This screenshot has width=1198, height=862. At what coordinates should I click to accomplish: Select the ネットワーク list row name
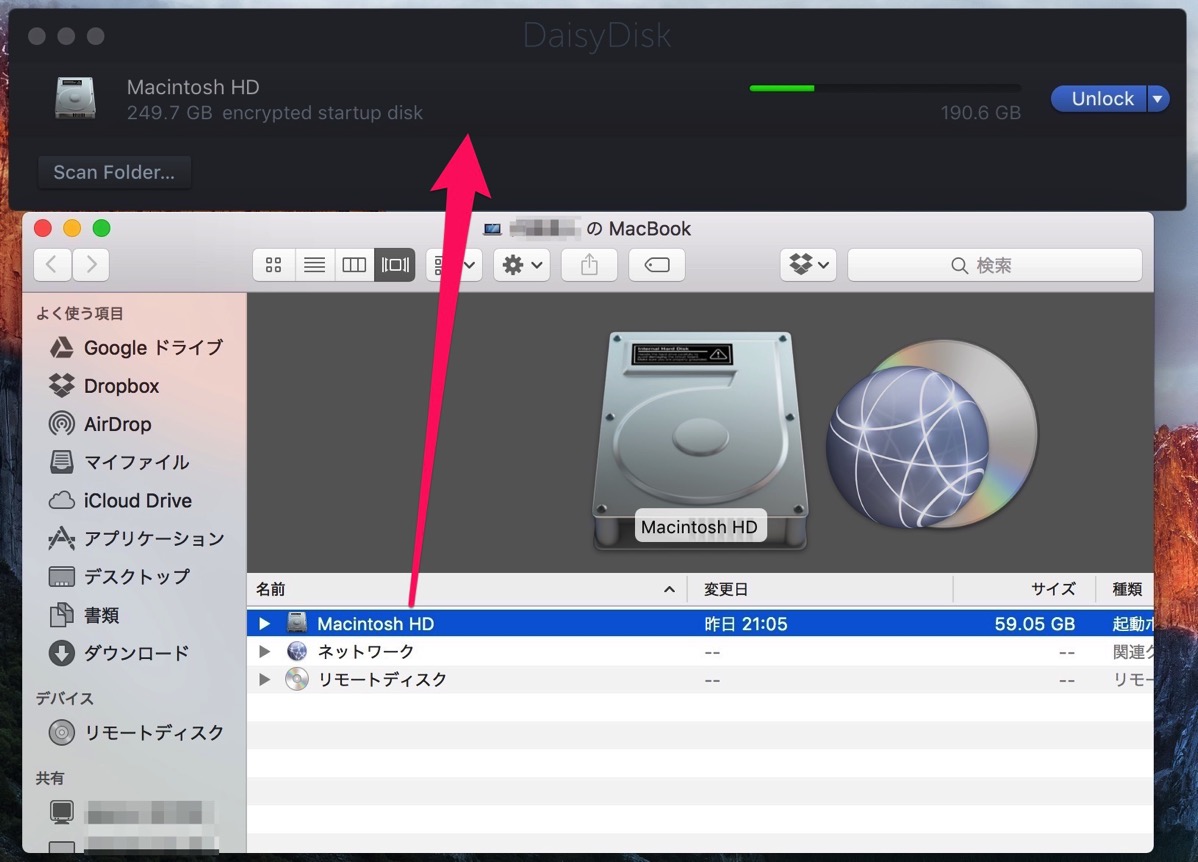pyautogui.click(x=366, y=652)
